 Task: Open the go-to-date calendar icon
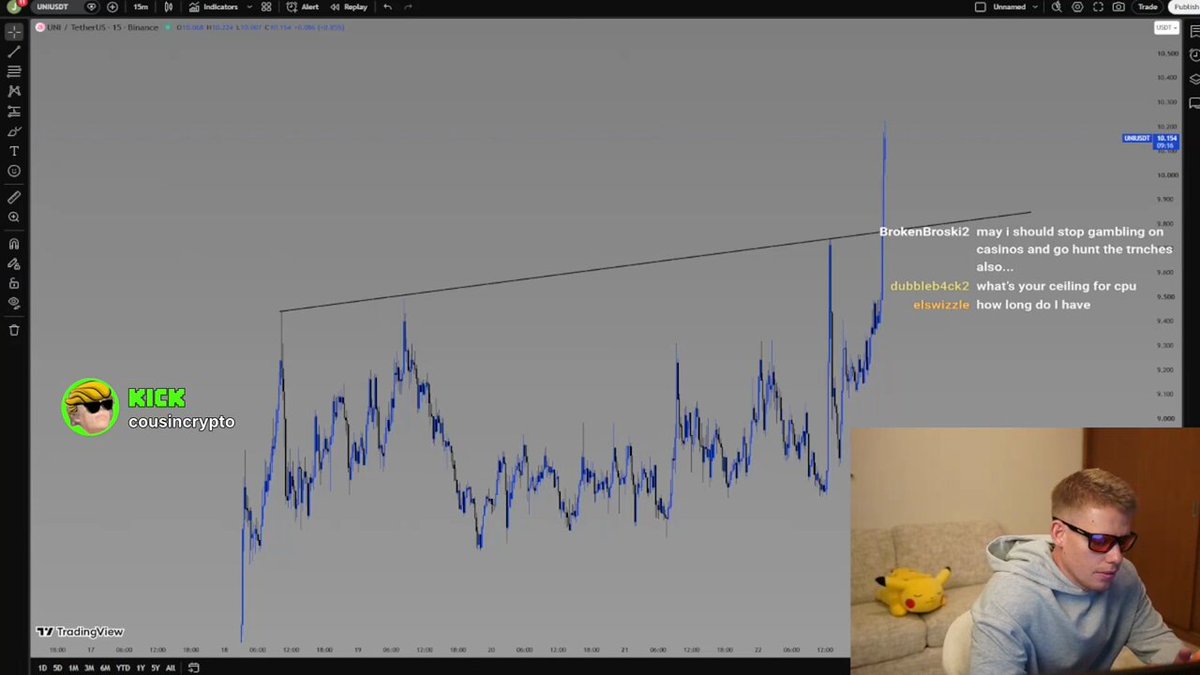(x=194, y=668)
